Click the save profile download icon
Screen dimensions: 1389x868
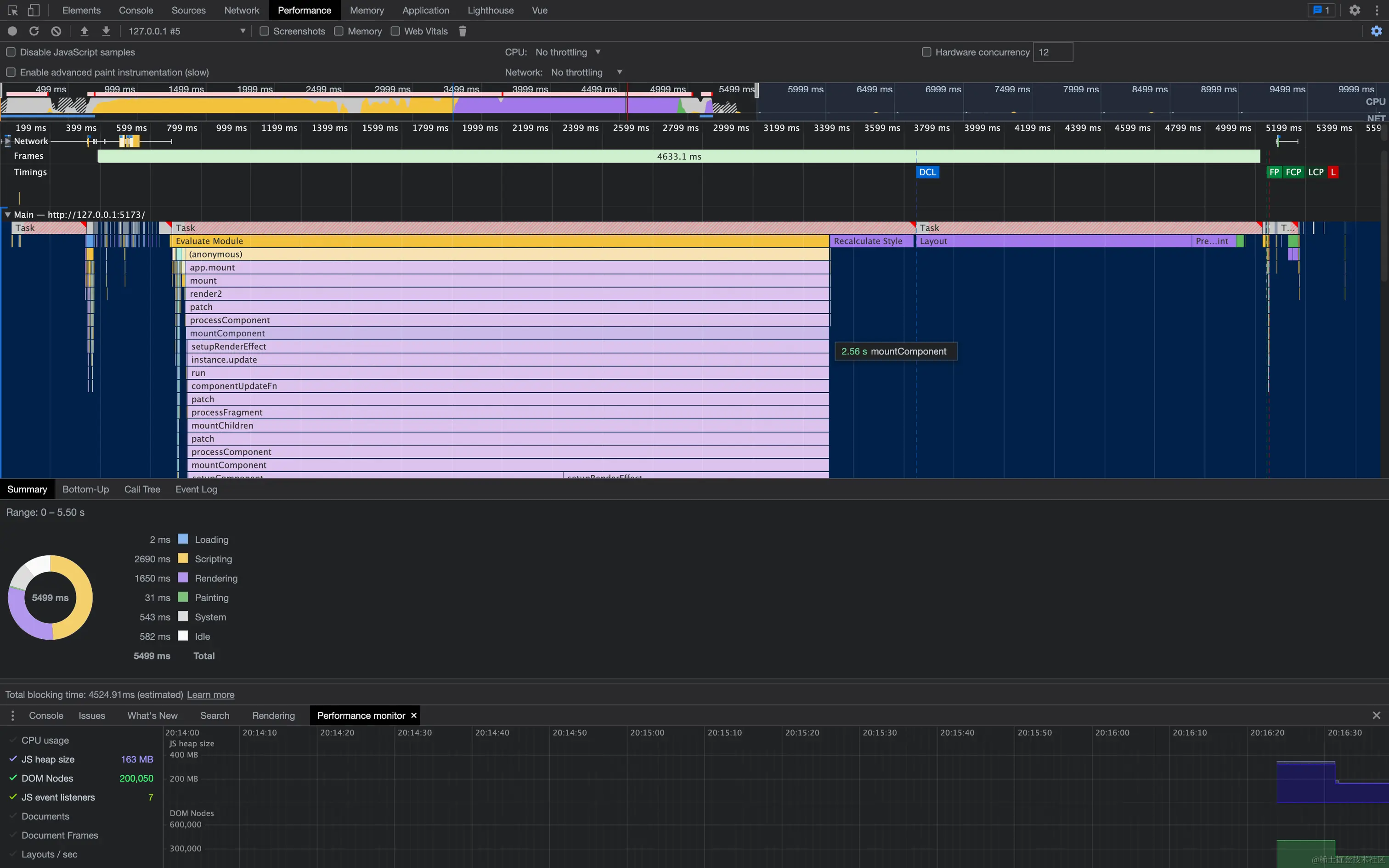(x=106, y=31)
